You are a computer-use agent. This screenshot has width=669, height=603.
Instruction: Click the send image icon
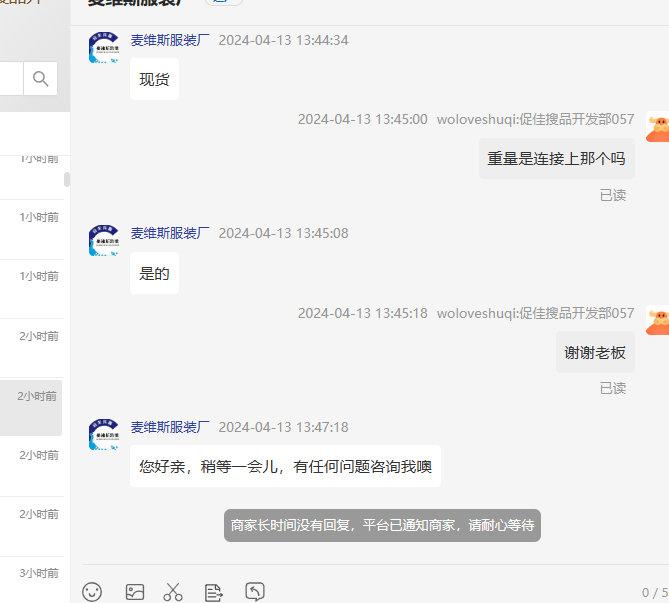[135, 592]
